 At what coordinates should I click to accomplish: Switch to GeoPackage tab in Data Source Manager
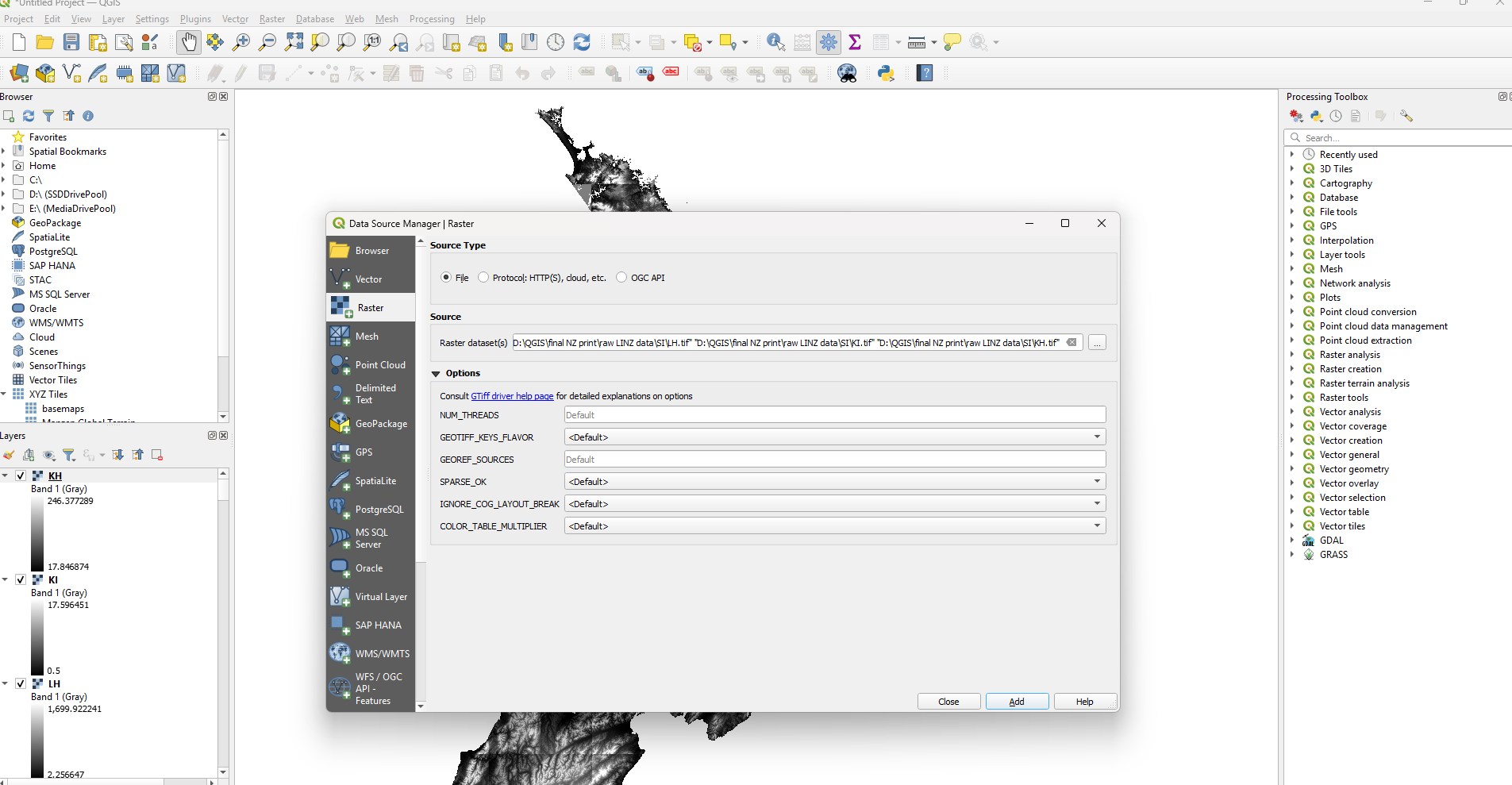click(x=371, y=424)
